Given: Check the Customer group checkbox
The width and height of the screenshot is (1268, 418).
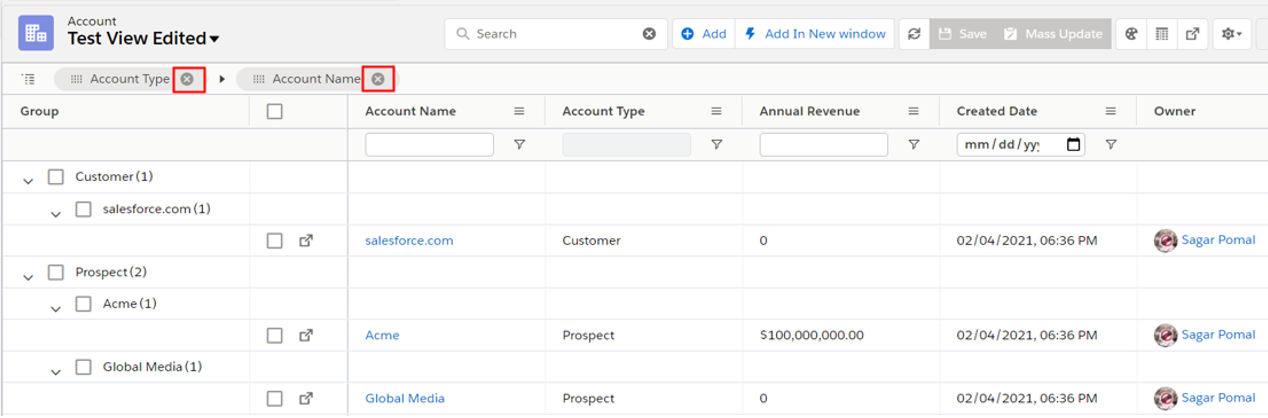Looking at the screenshot, I should coord(56,177).
